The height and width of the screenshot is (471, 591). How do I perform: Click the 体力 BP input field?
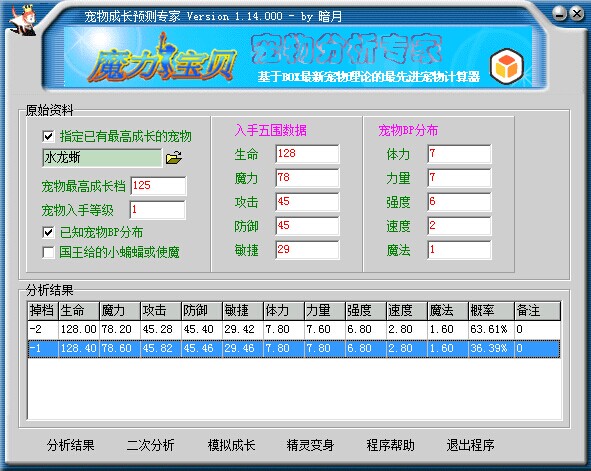click(460, 154)
